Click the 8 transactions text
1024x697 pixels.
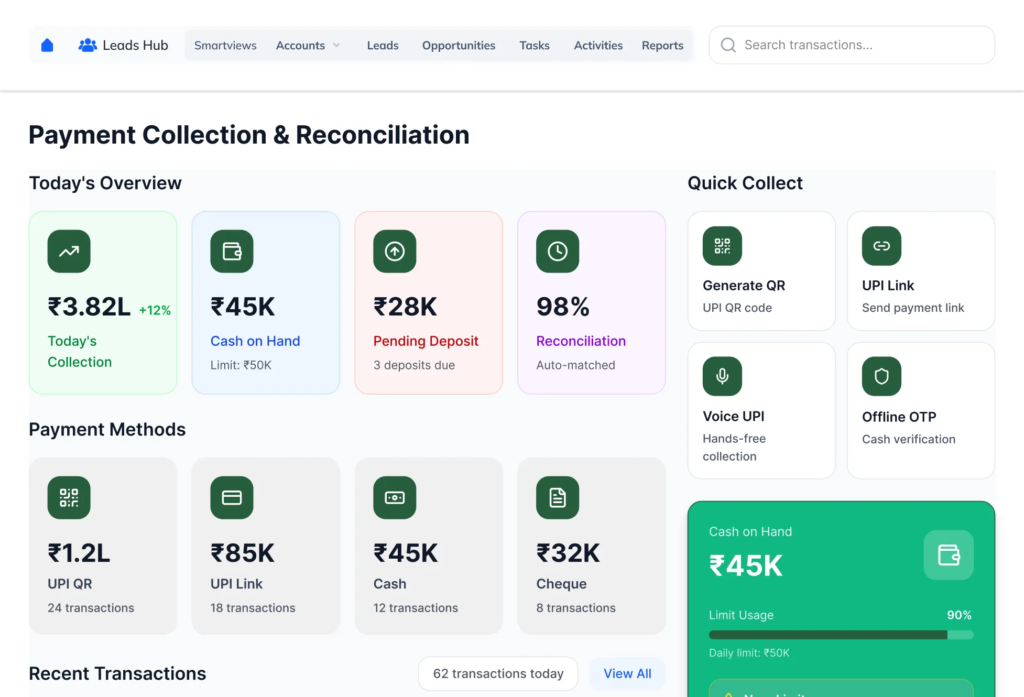(575, 608)
